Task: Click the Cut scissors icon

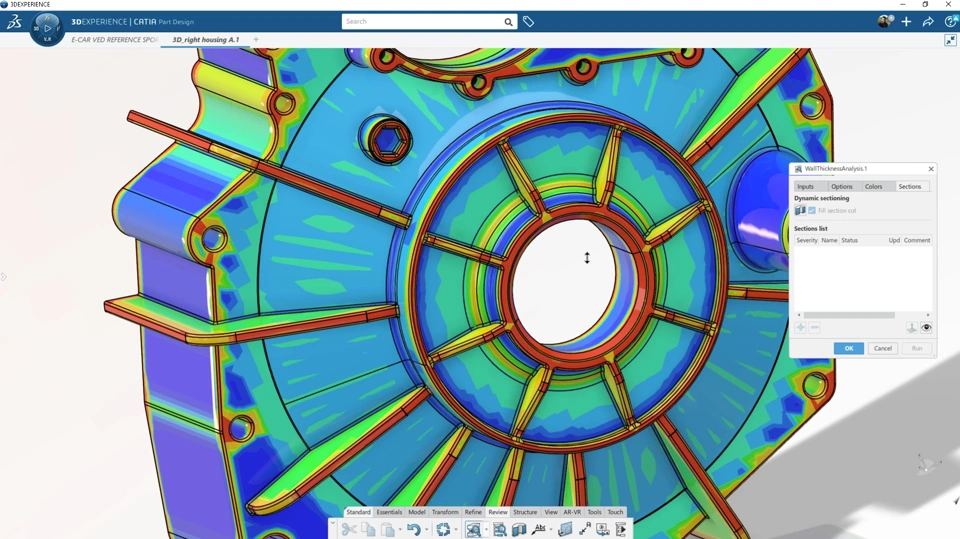Action: tap(349, 529)
